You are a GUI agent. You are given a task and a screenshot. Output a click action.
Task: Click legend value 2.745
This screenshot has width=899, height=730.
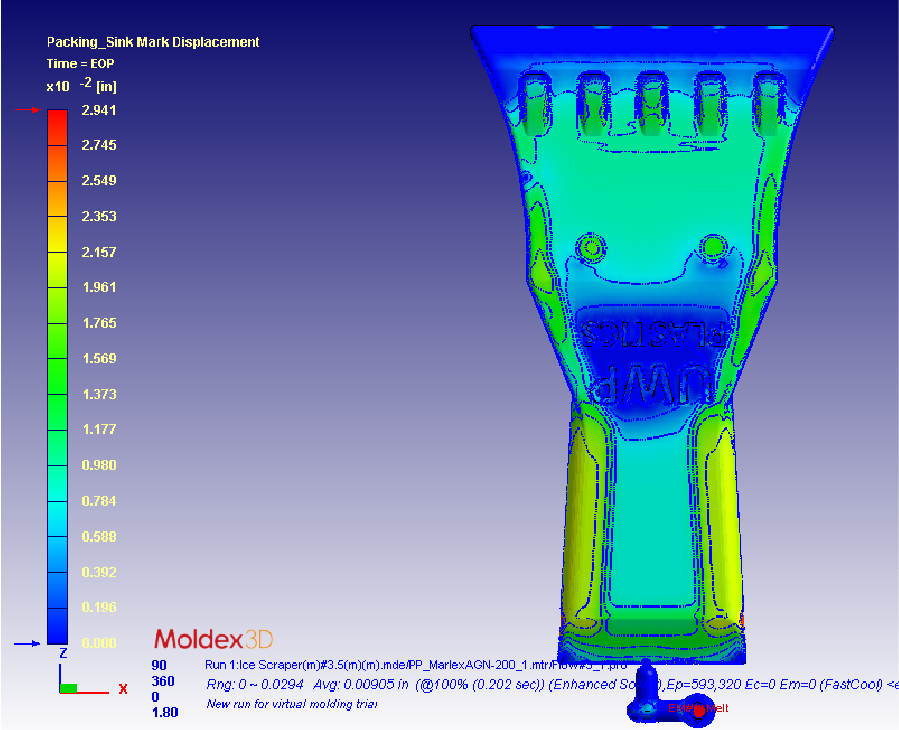tap(99, 145)
